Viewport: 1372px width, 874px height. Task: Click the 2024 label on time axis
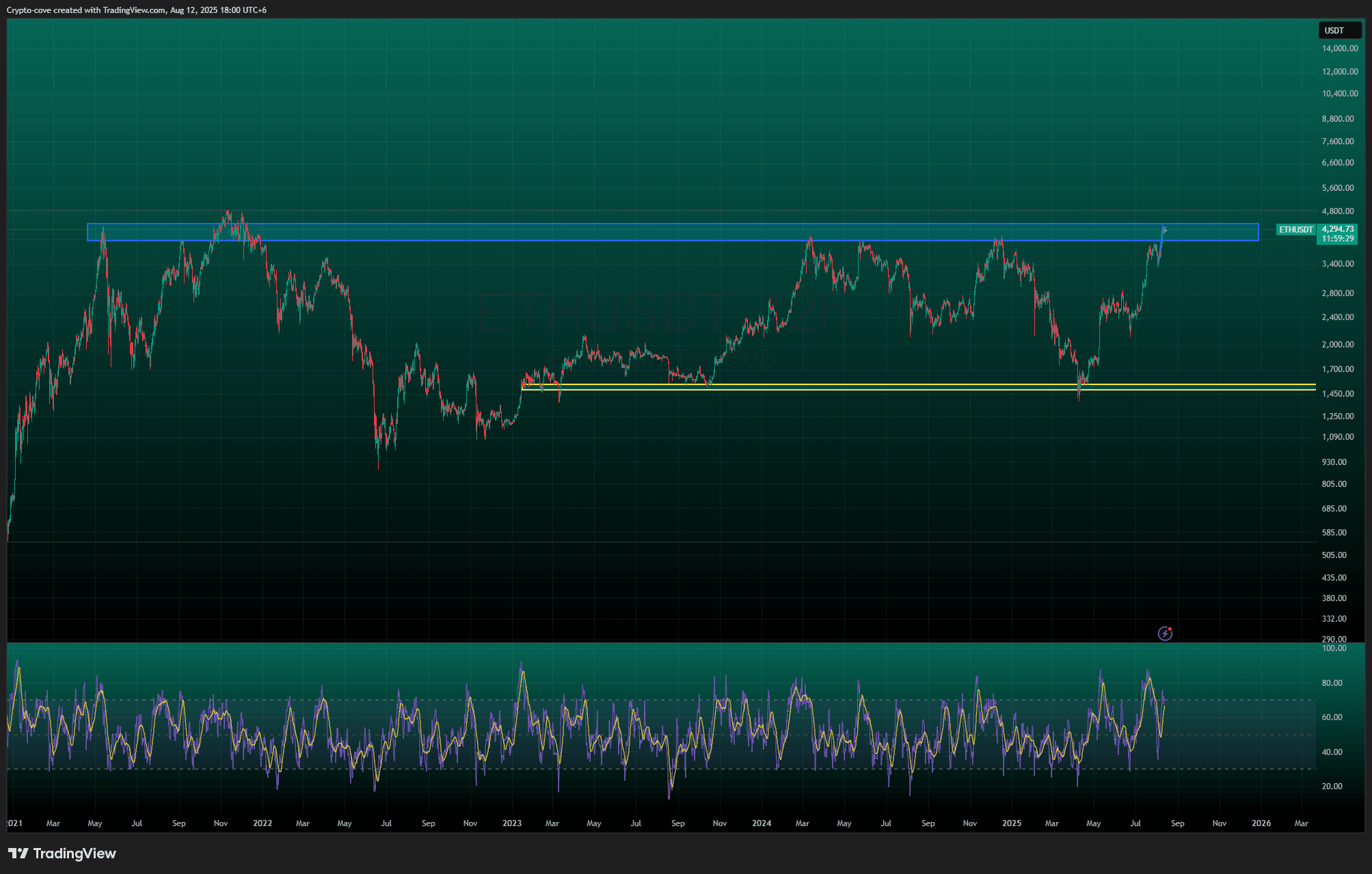[x=761, y=823]
